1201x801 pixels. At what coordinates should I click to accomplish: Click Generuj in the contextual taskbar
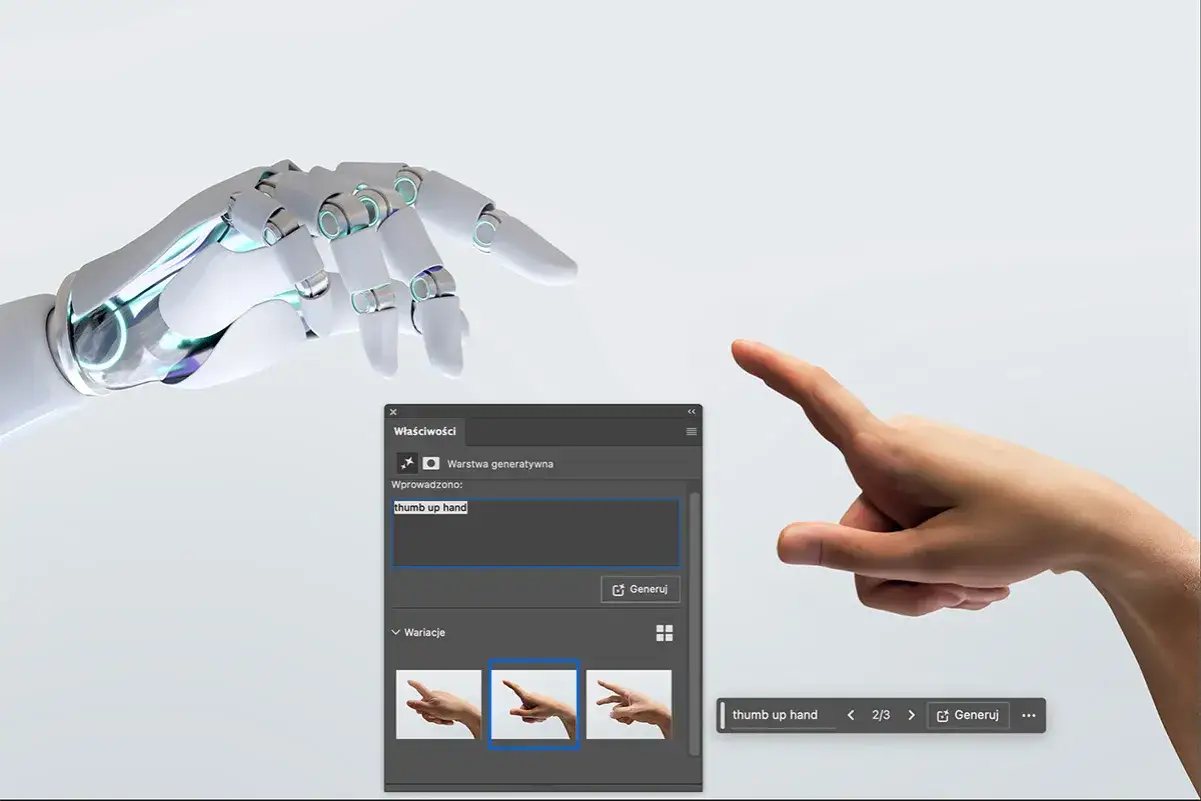click(968, 716)
